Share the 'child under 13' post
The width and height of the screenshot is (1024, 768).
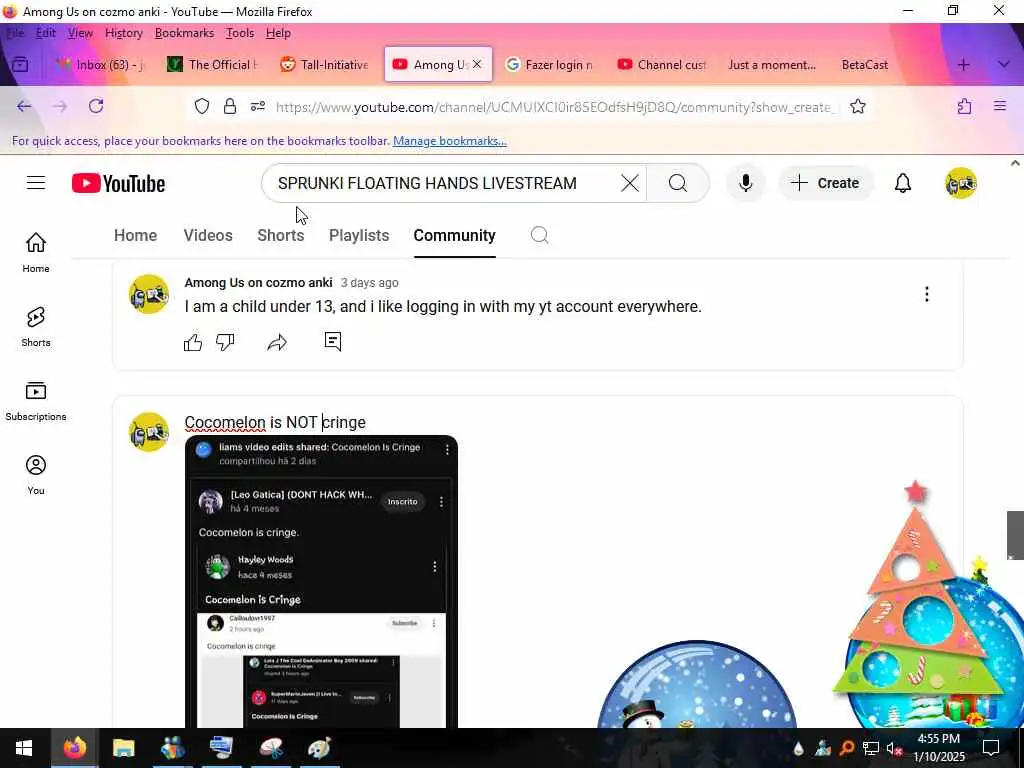277,342
